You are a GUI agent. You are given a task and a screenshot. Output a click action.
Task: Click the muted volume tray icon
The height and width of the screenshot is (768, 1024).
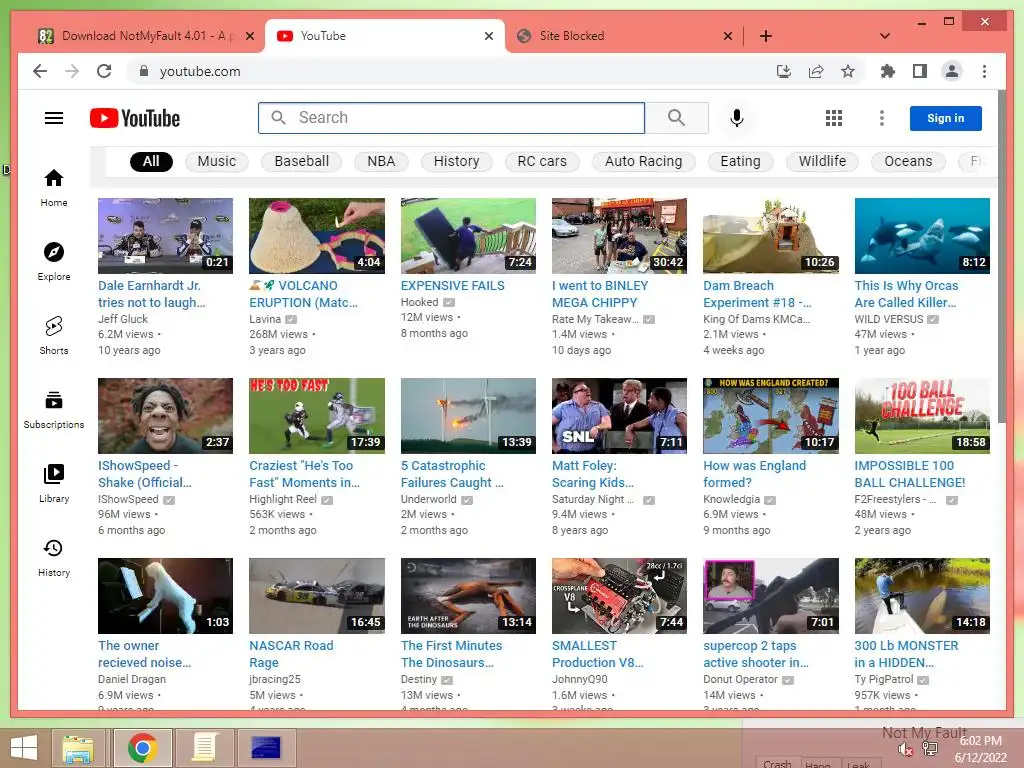click(x=905, y=749)
